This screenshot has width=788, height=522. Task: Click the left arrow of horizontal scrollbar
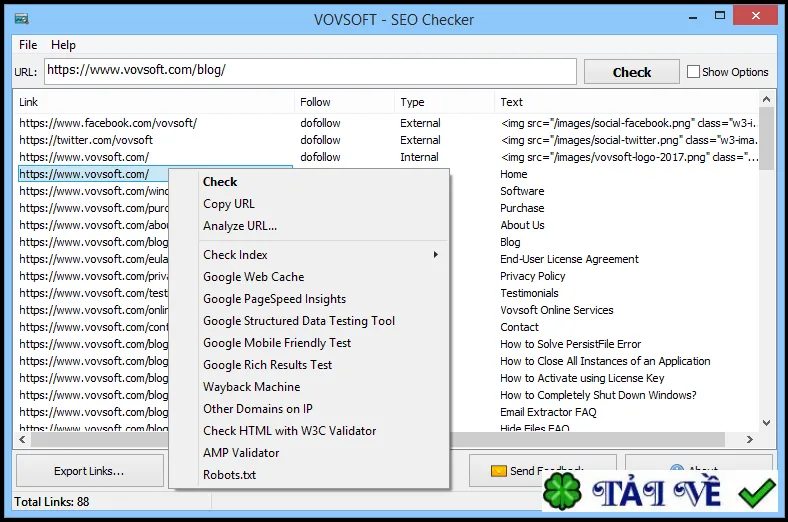22,440
